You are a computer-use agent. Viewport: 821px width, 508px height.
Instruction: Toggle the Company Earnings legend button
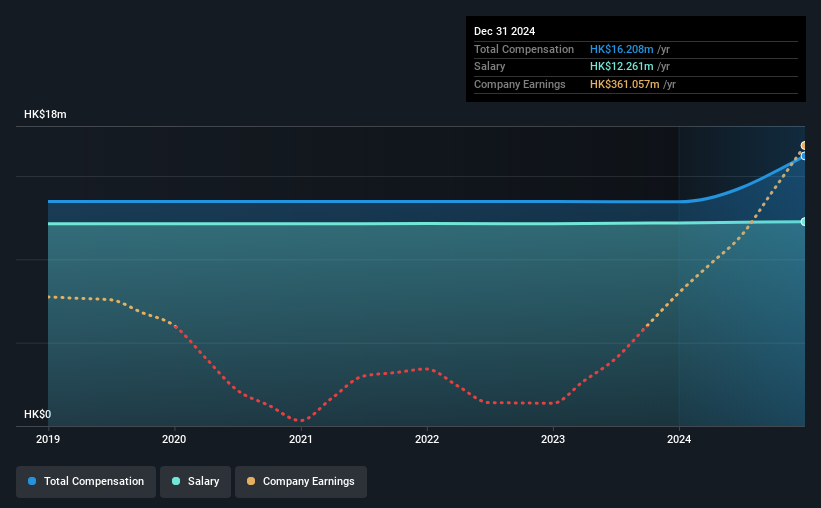(301, 481)
